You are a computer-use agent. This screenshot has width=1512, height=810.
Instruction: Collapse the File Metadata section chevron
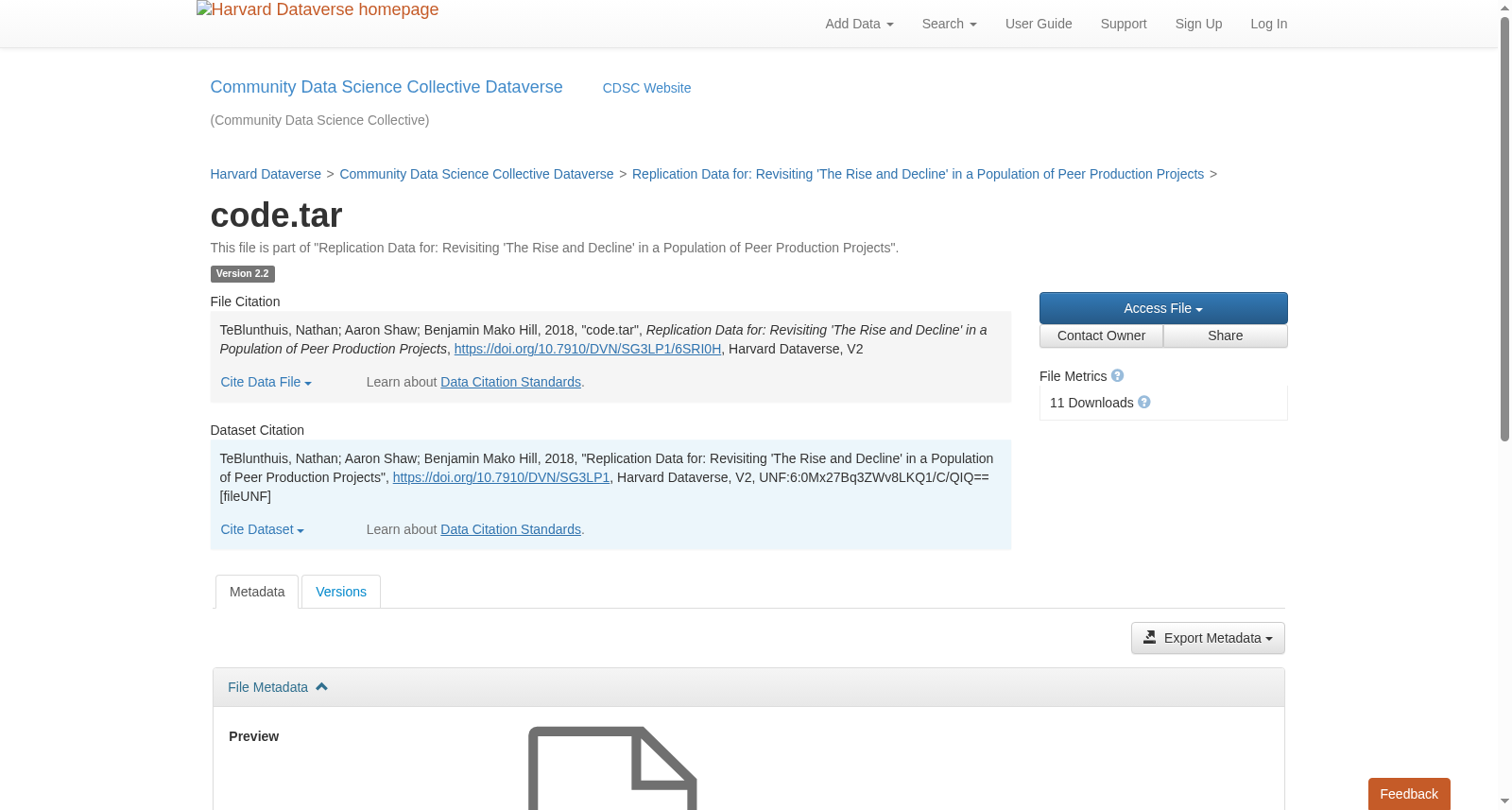point(321,687)
